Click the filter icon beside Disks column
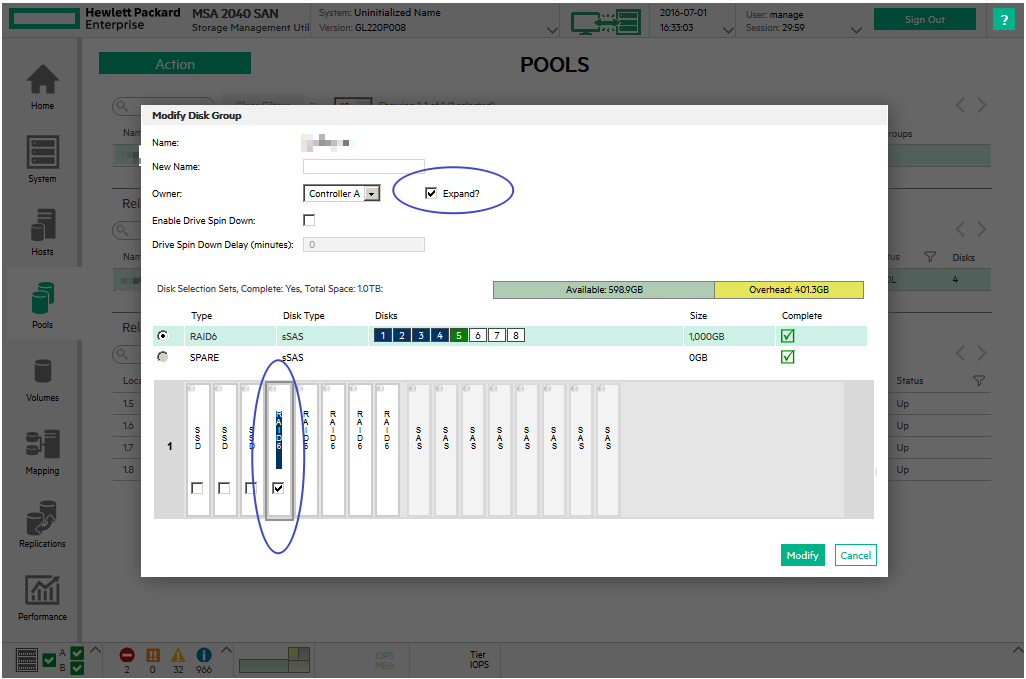The image size is (1026, 679). [930, 257]
